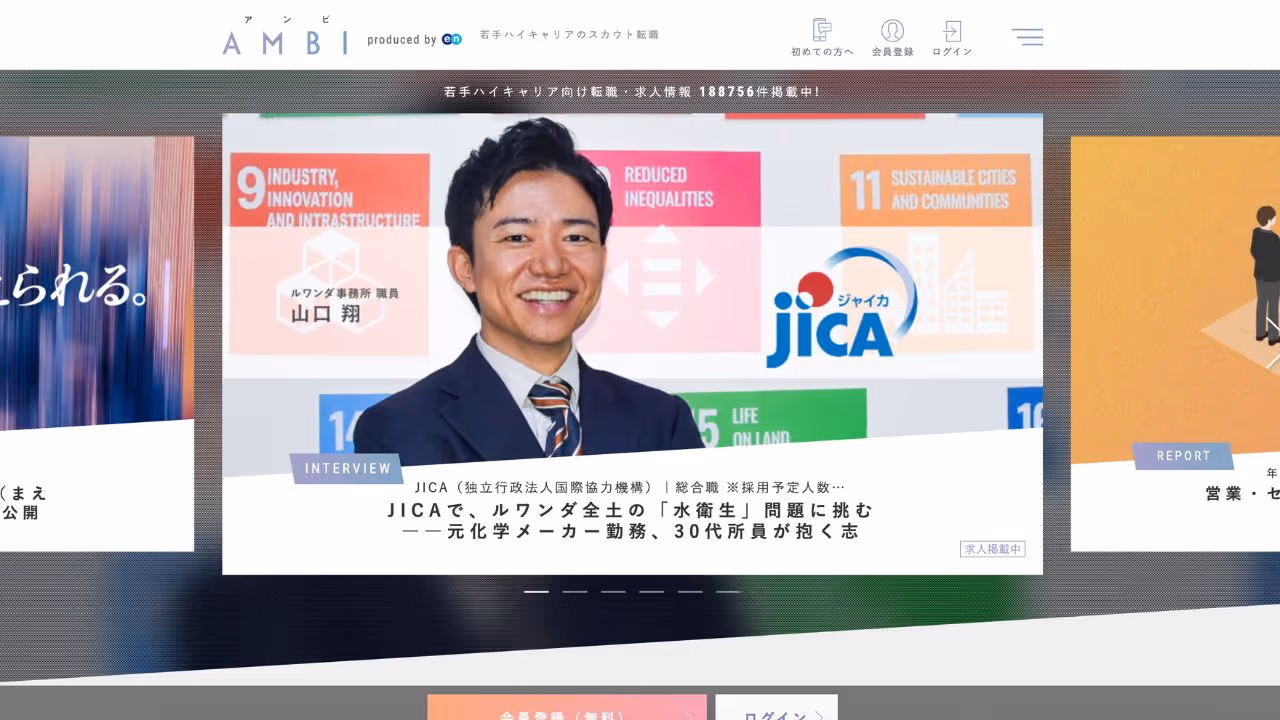
Task: Open the hamburger menu
Action: (x=1027, y=37)
